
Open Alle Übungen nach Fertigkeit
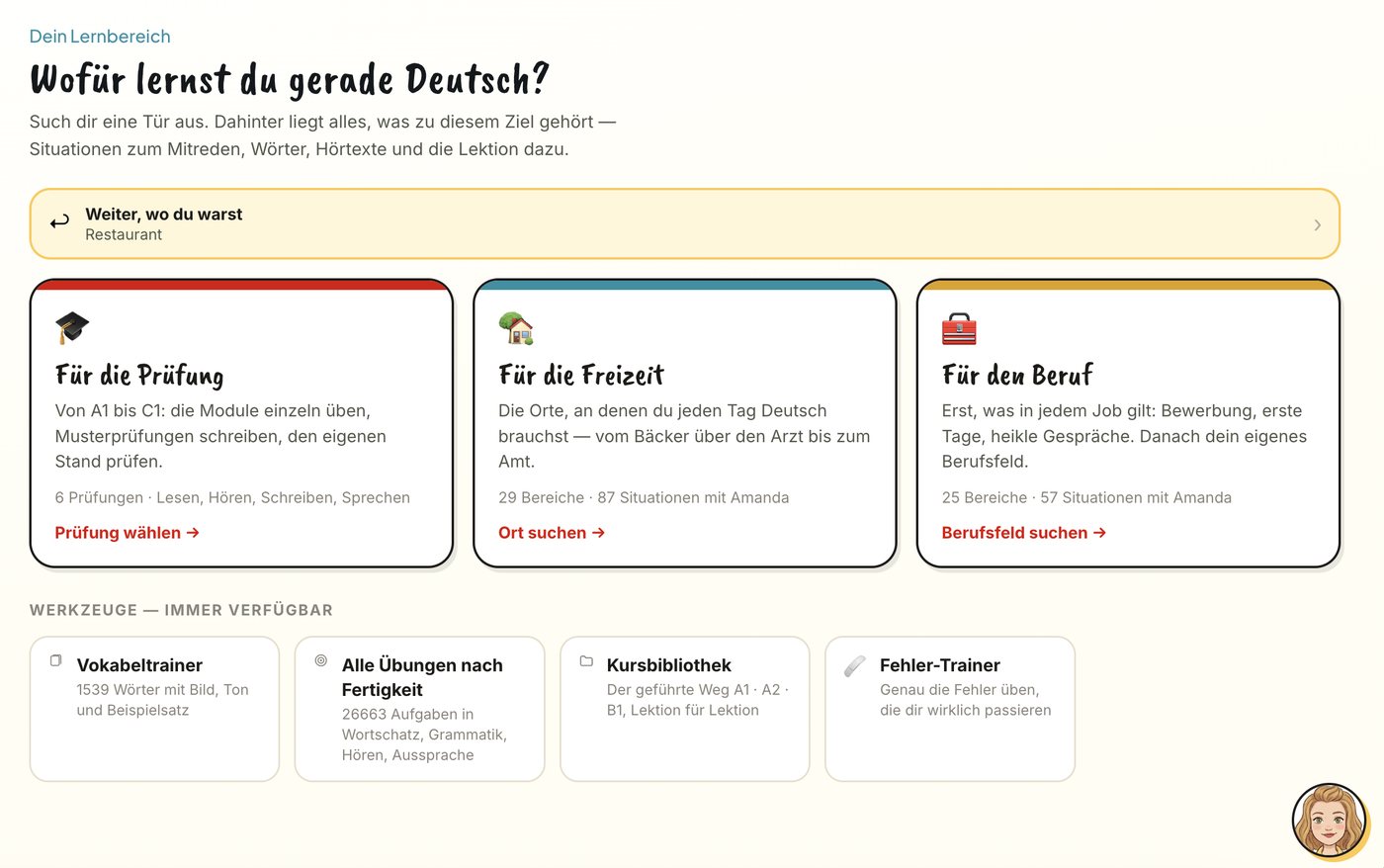(x=419, y=709)
